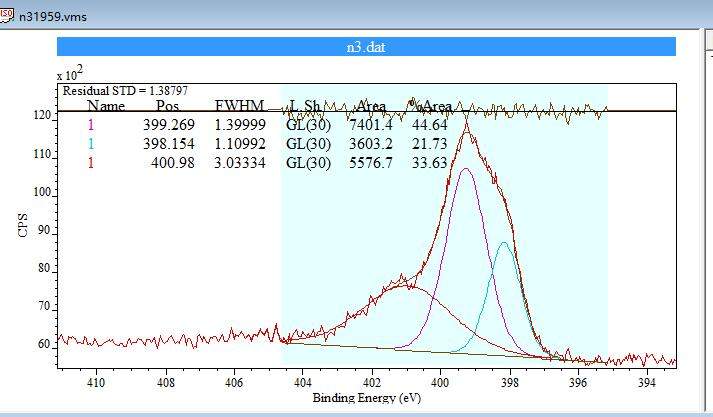This screenshot has height=417, width=713.
Task: Click the GL(30) line shape in the 398.154 row
Action: tap(308, 144)
